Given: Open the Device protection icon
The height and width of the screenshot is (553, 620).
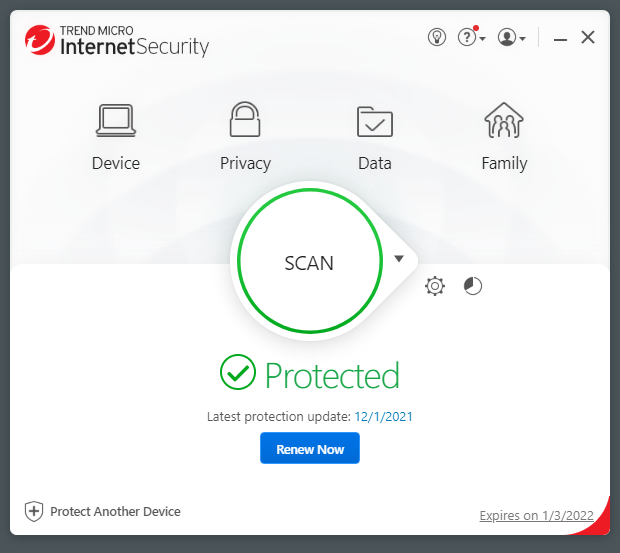Looking at the screenshot, I should coord(116,121).
